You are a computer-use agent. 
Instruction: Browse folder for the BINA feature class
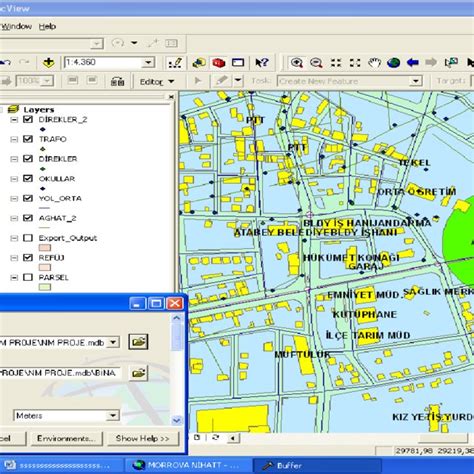pyautogui.click(x=138, y=373)
